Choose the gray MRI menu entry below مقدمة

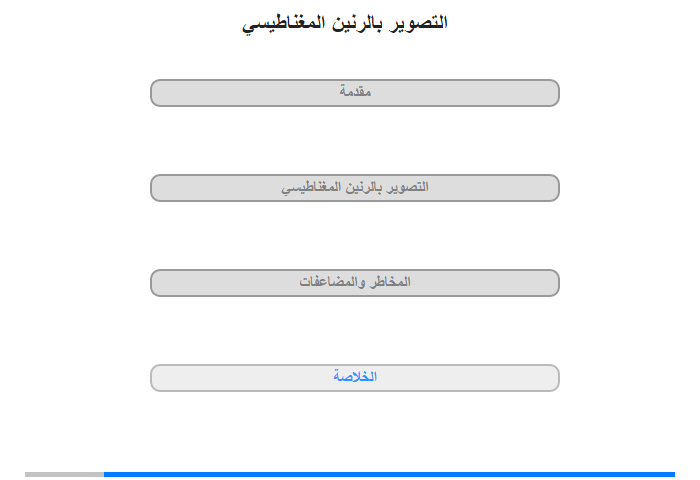pyautogui.click(x=354, y=188)
